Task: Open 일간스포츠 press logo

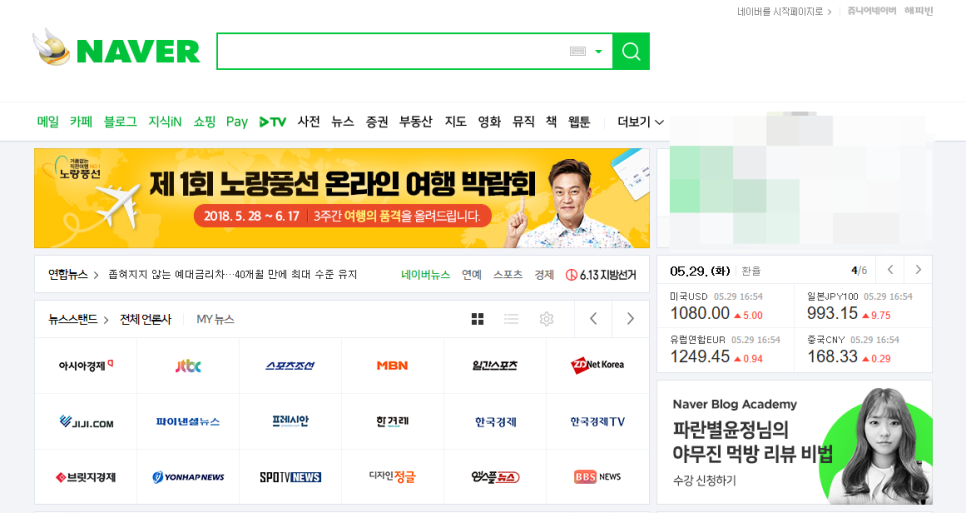Action: [495, 366]
